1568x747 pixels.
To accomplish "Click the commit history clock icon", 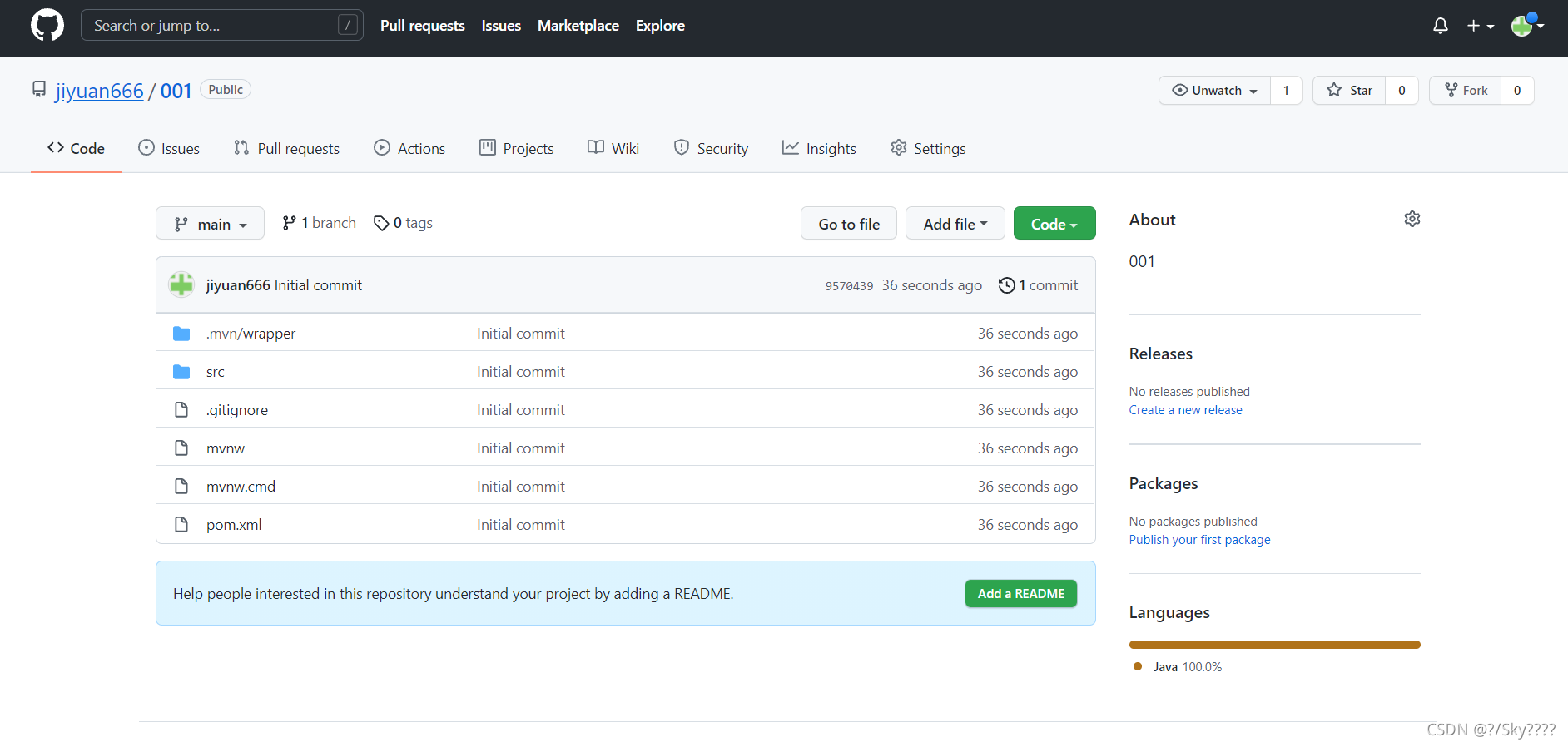I will pos(1006,285).
